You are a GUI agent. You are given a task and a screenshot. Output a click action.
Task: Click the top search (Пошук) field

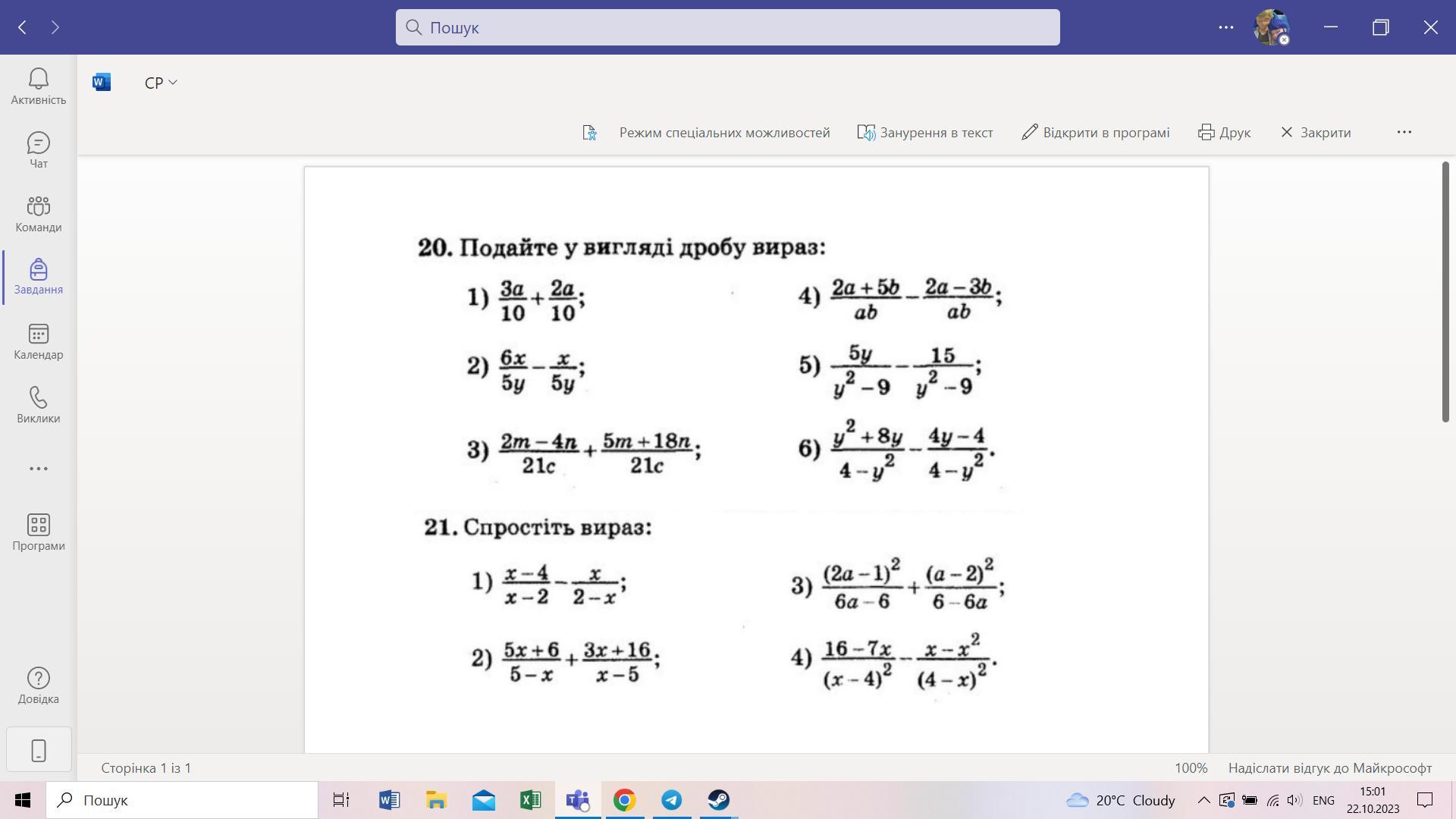(726, 27)
